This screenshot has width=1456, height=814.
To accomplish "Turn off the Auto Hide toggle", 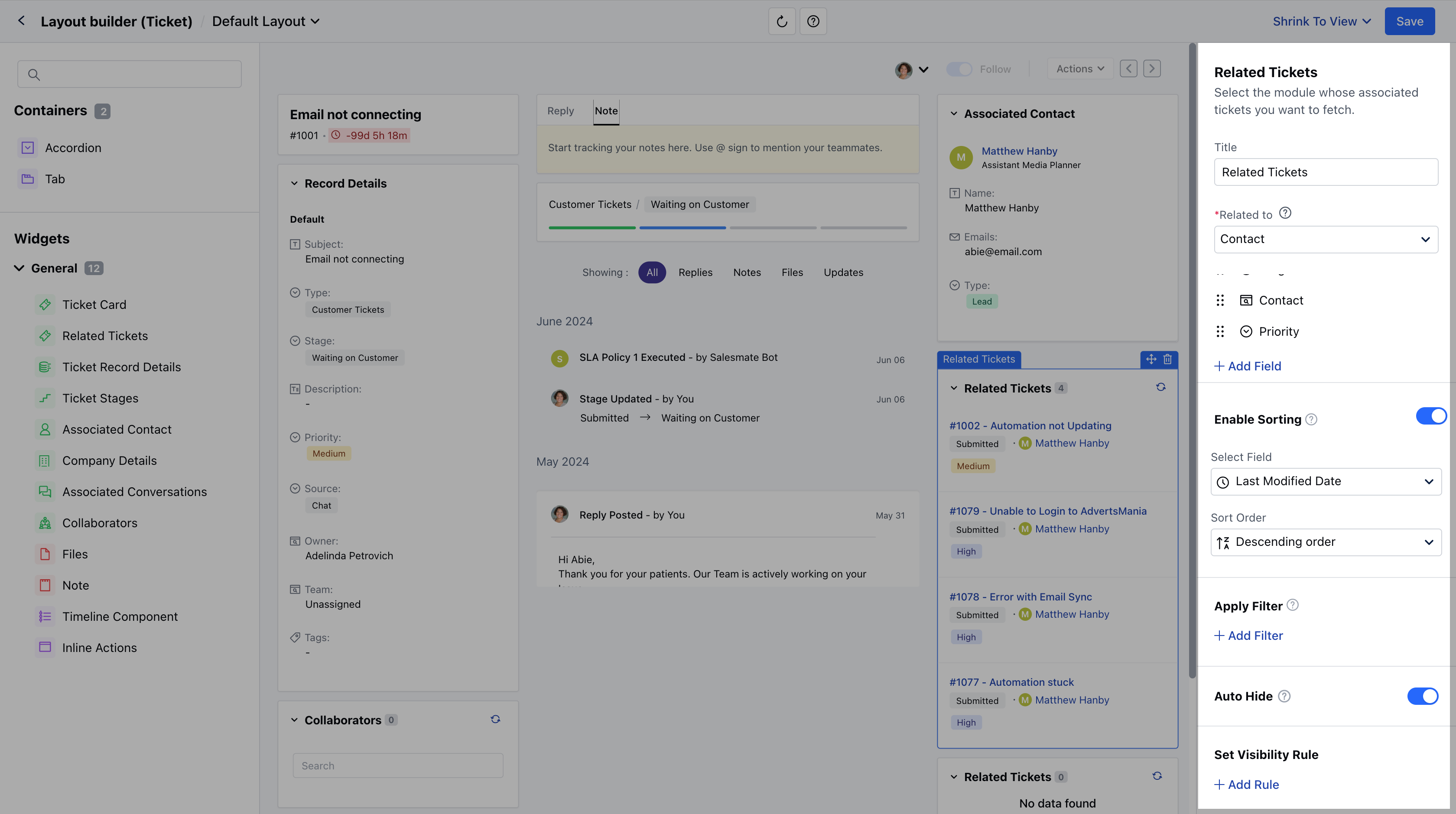I will click(1422, 696).
